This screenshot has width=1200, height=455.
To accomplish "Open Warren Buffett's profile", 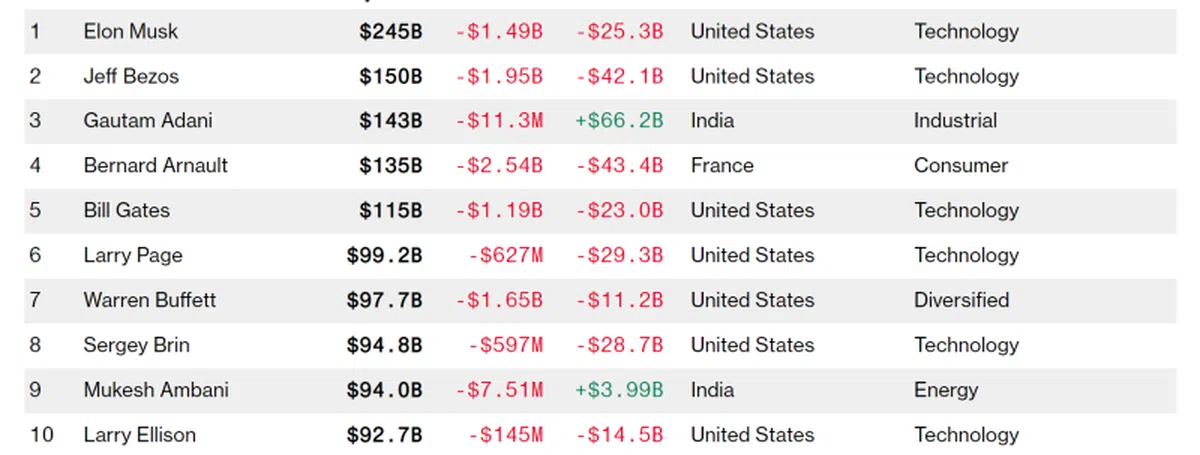I will (149, 300).
